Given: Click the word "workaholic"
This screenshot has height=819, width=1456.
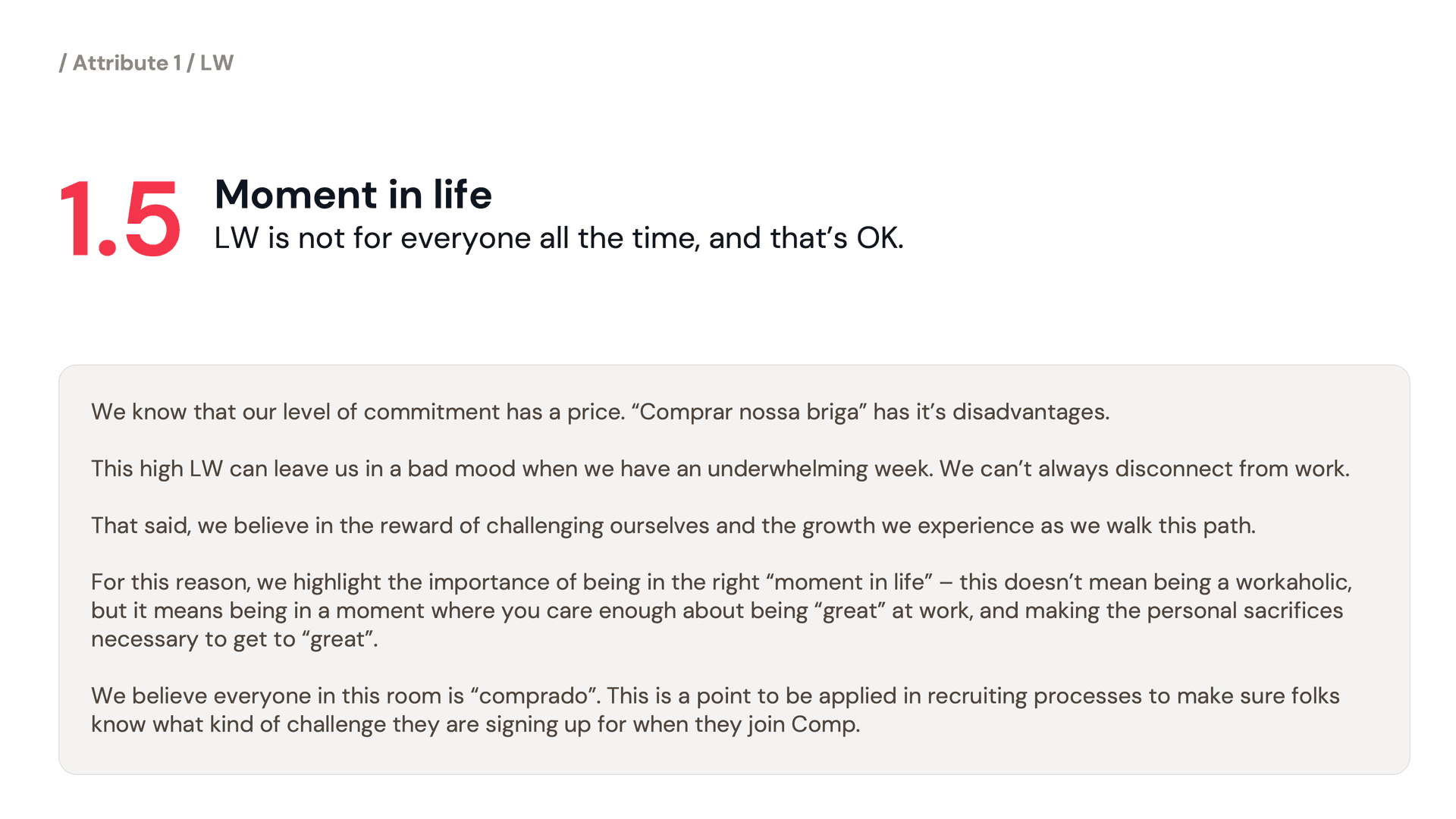Looking at the screenshot, I should pos(1293,582).
